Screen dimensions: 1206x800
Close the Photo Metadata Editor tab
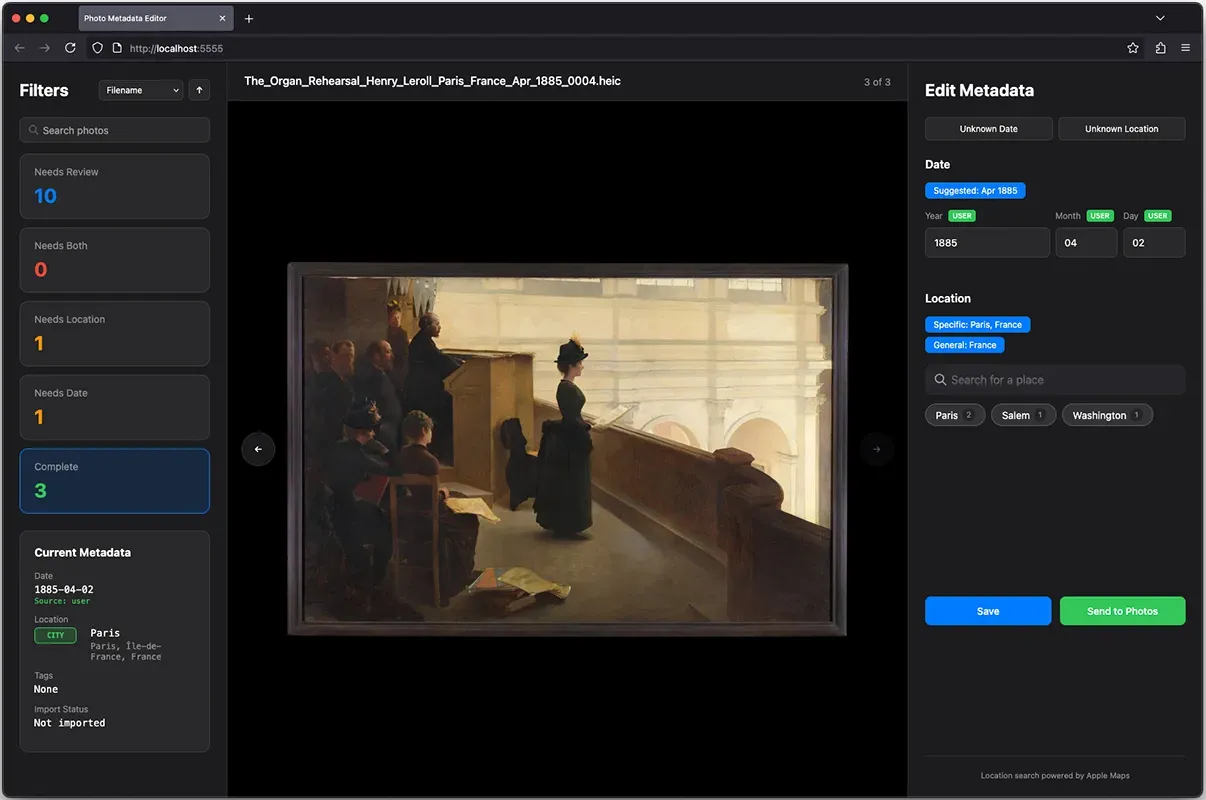click(x=223, y=18)
